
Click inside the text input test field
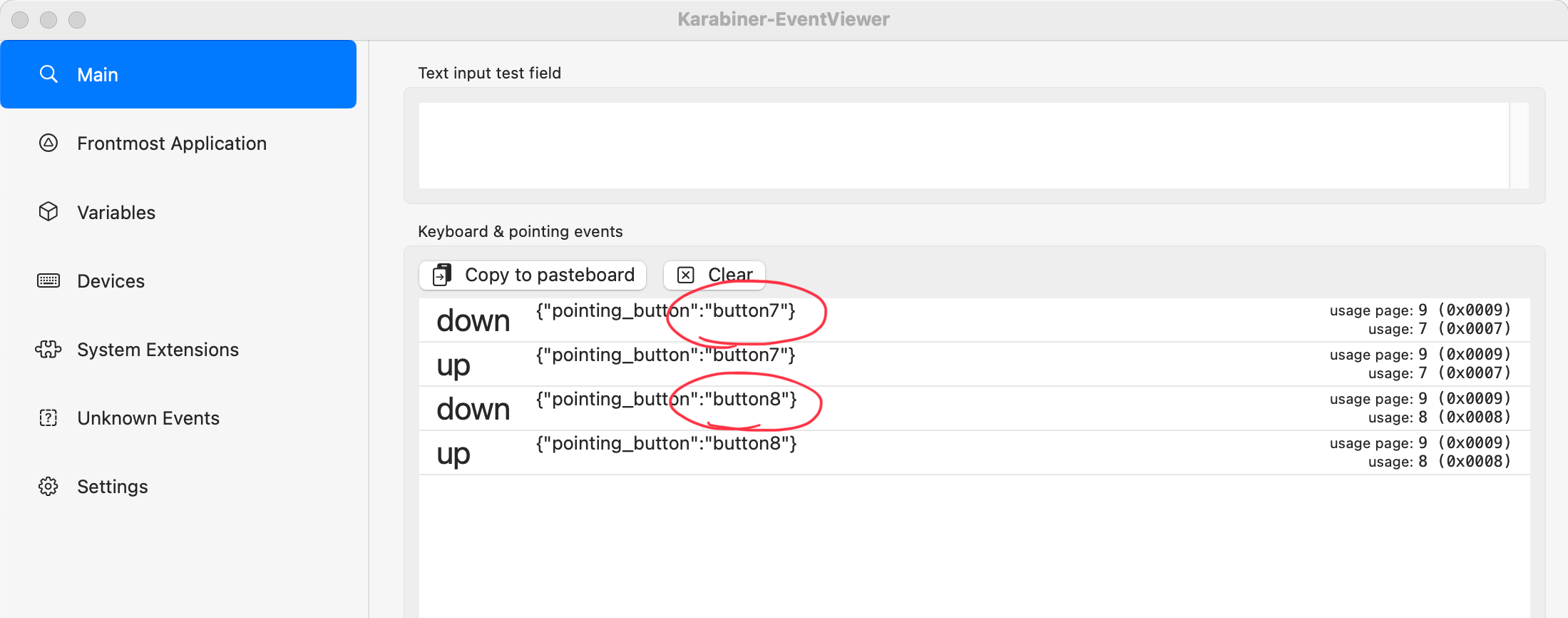(963, 145)
